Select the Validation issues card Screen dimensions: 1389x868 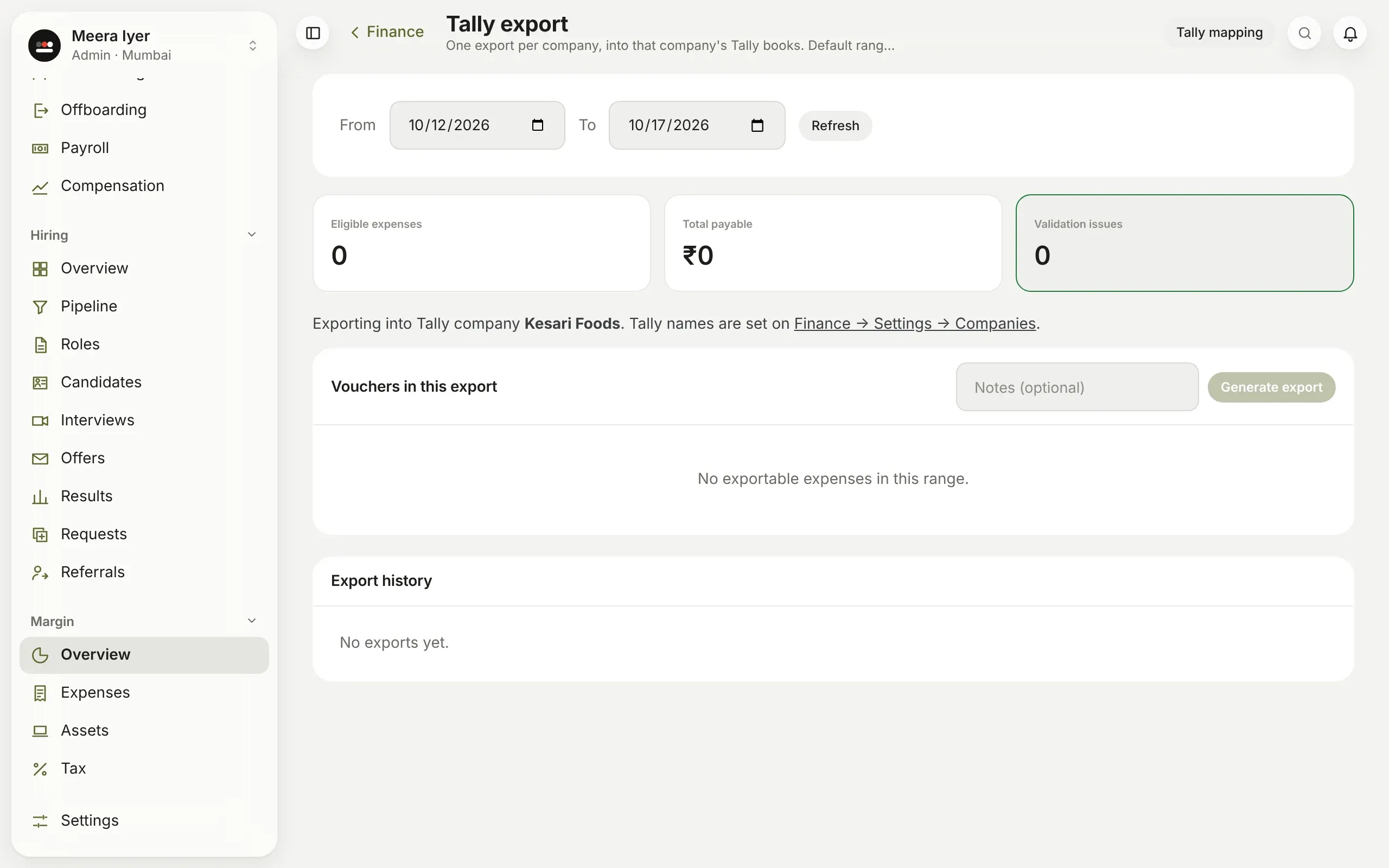tap(1184, 243)
